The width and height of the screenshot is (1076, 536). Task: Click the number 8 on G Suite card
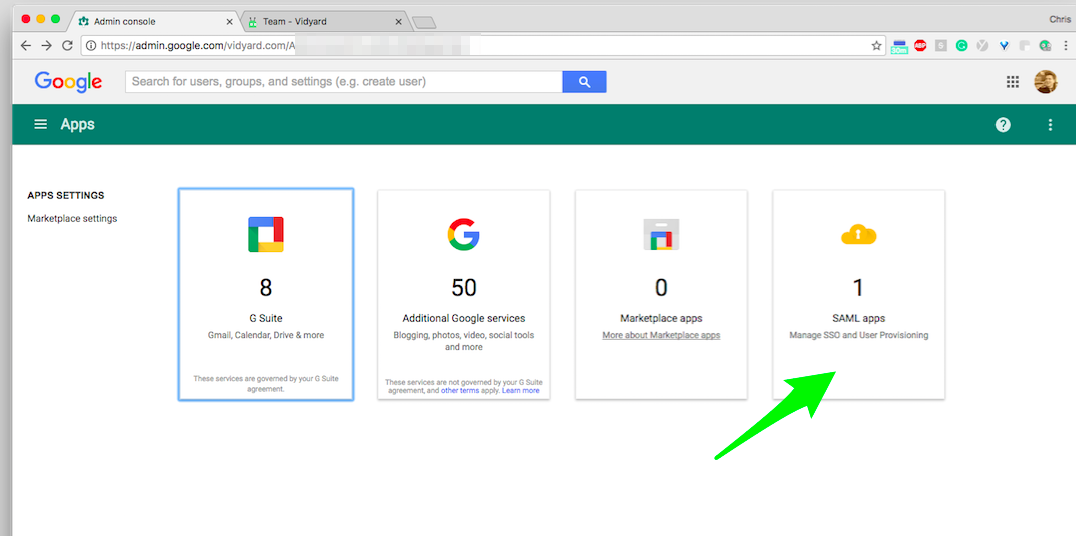pyautogui.click(x=266, y=288)
